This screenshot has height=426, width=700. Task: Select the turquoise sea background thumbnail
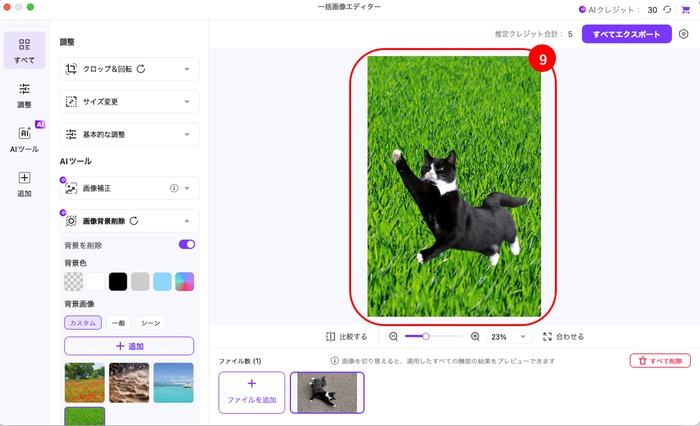coord(174,383)
